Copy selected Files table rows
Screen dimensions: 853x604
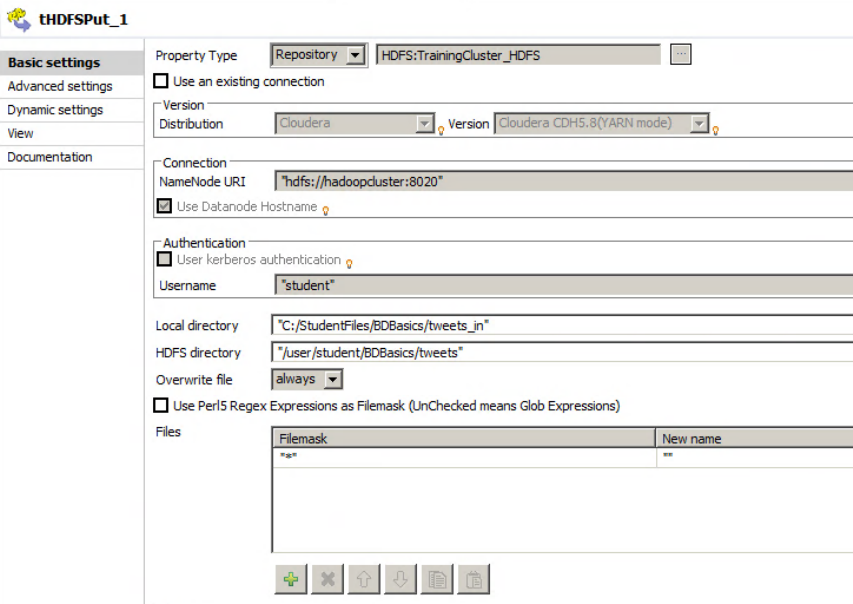point(437,580)
